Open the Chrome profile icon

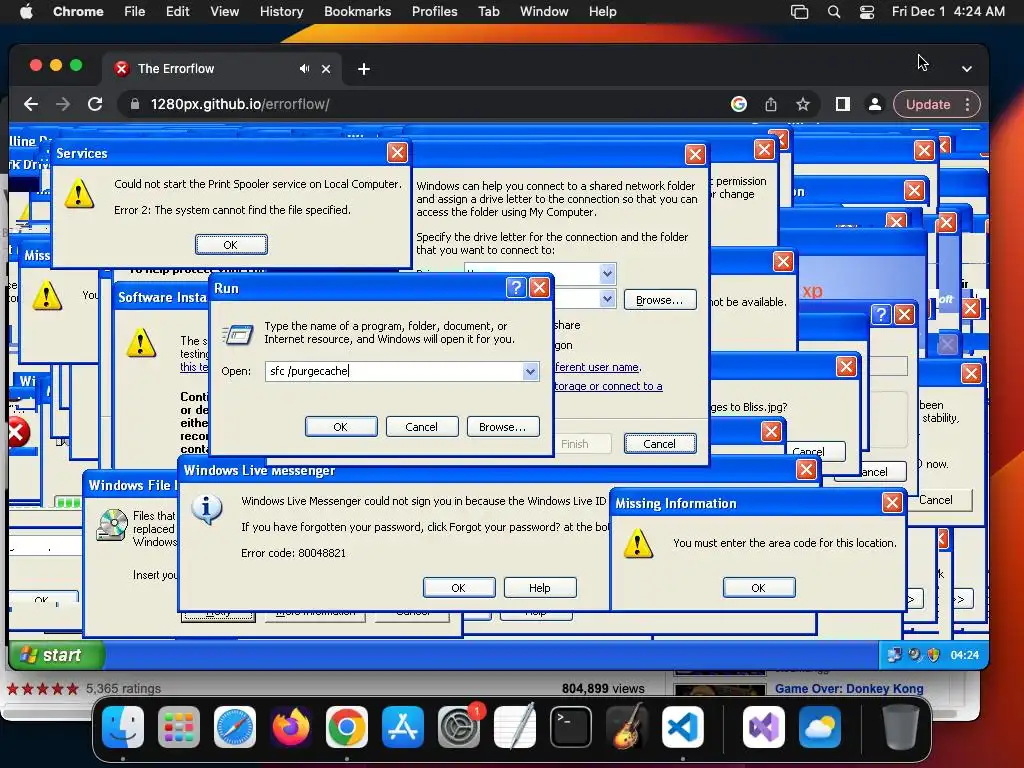click(x=874, y=104)
